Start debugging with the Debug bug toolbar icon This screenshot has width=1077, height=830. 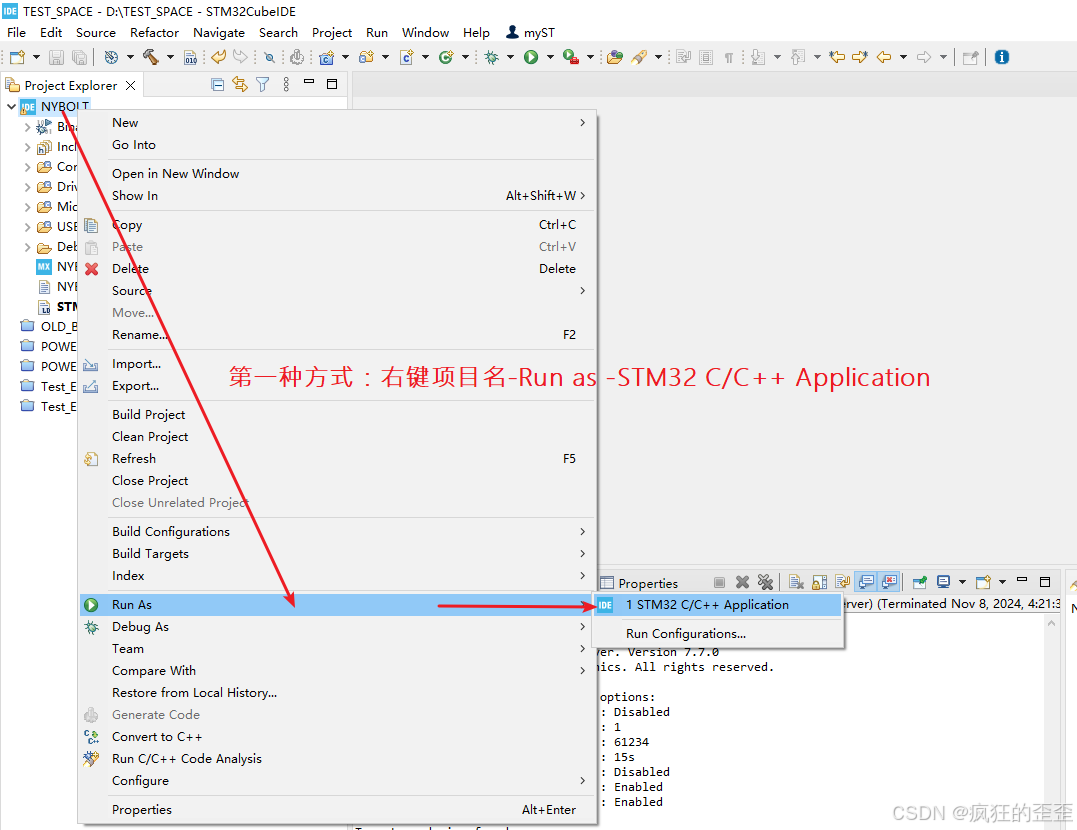click(490, 57)
